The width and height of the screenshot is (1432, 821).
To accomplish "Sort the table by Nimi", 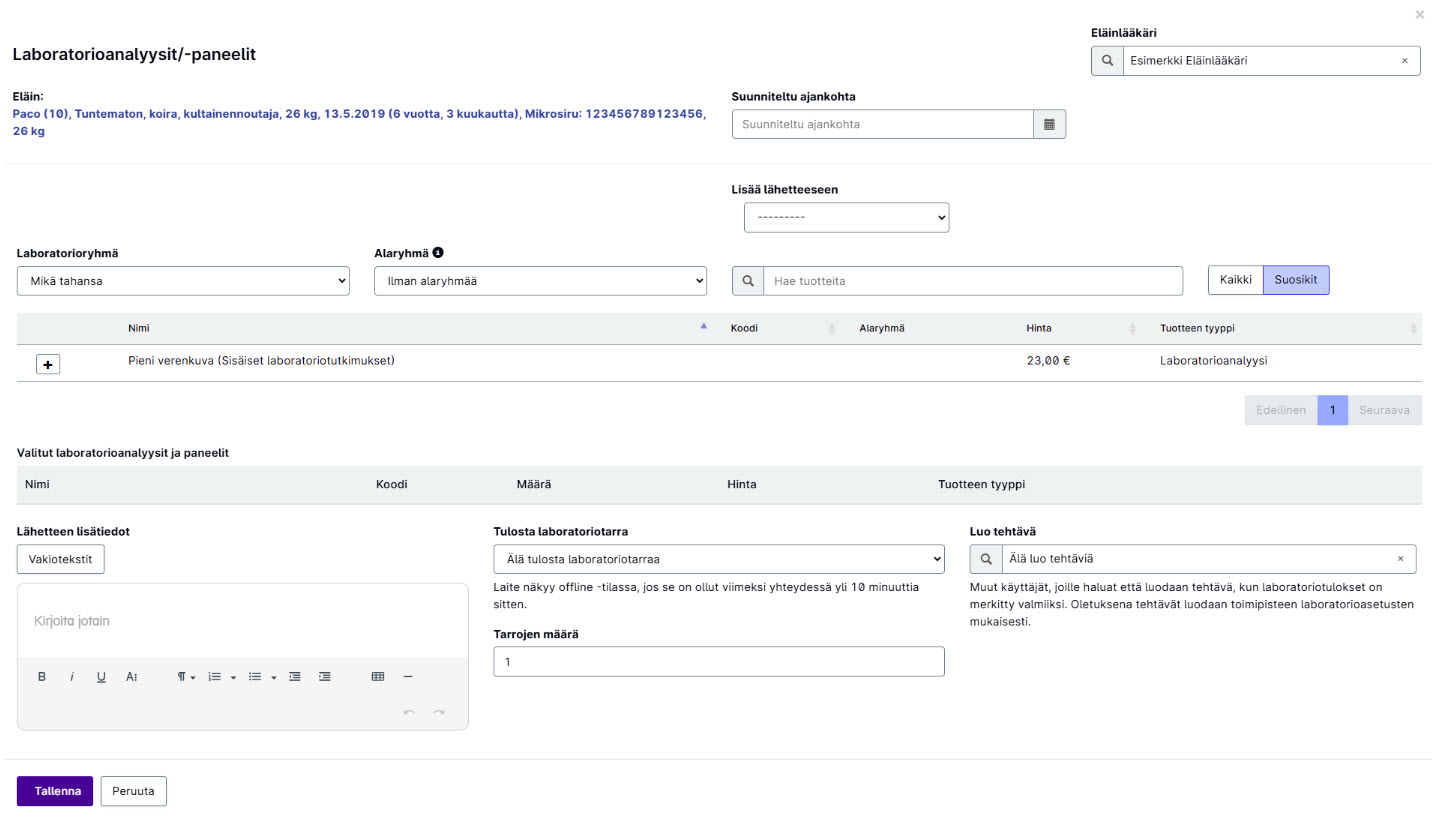I will [x=416, y=328].
